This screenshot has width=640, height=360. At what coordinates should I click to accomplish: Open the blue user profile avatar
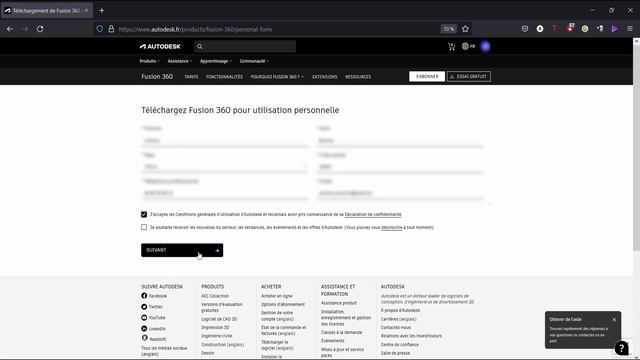485,47
